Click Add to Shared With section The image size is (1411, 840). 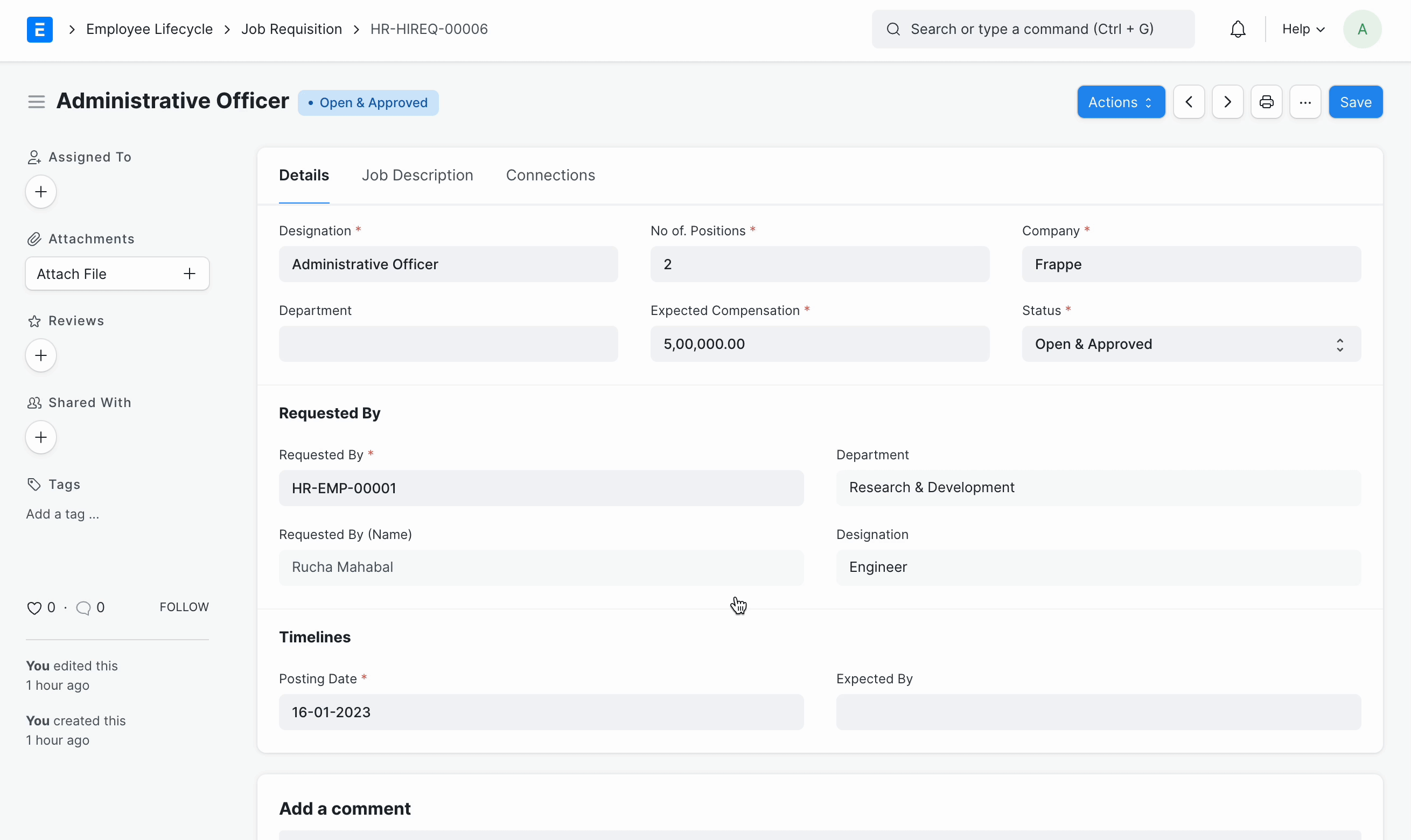[40, 437]
